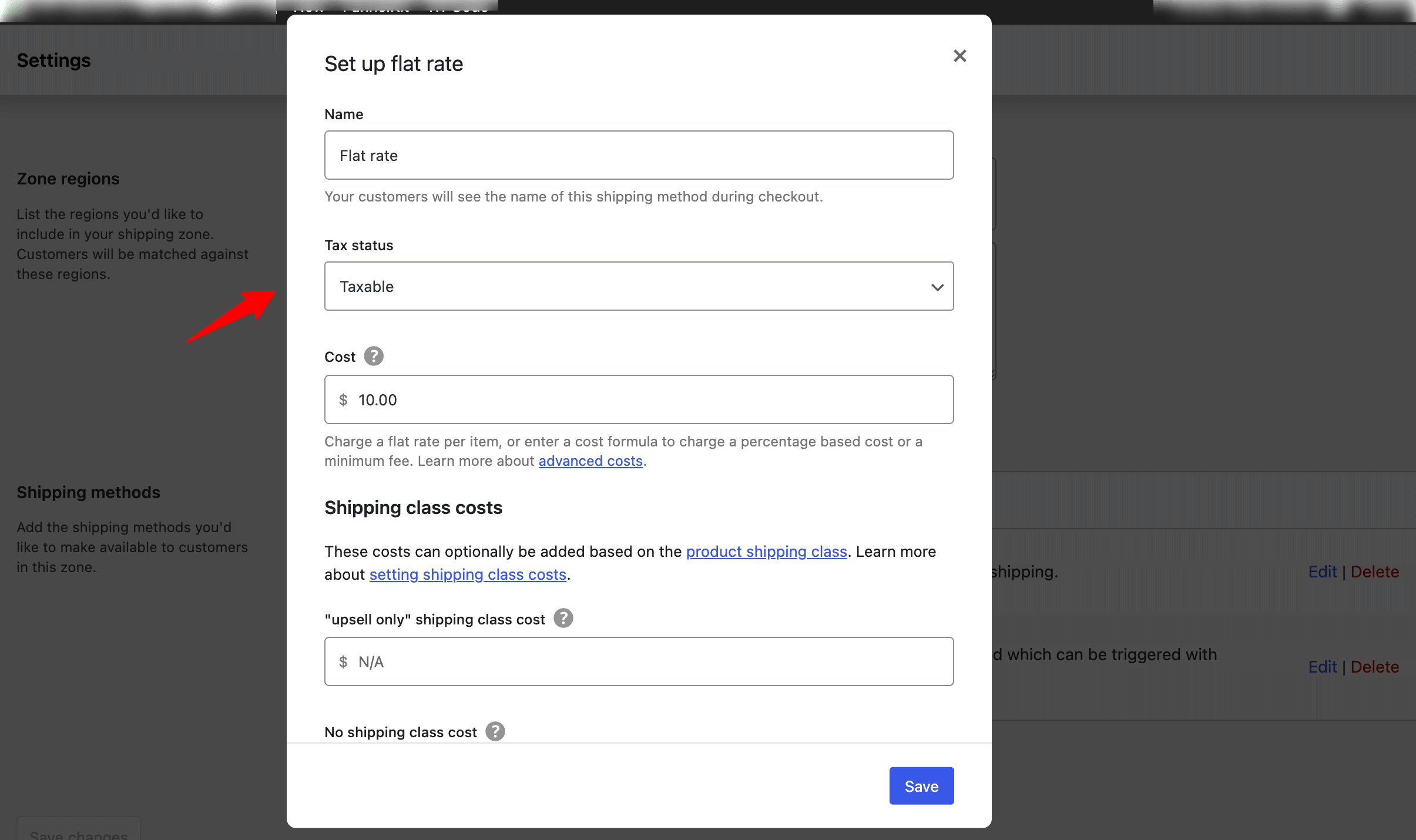Click the Cost input showing 10.00

pos(638,400)
